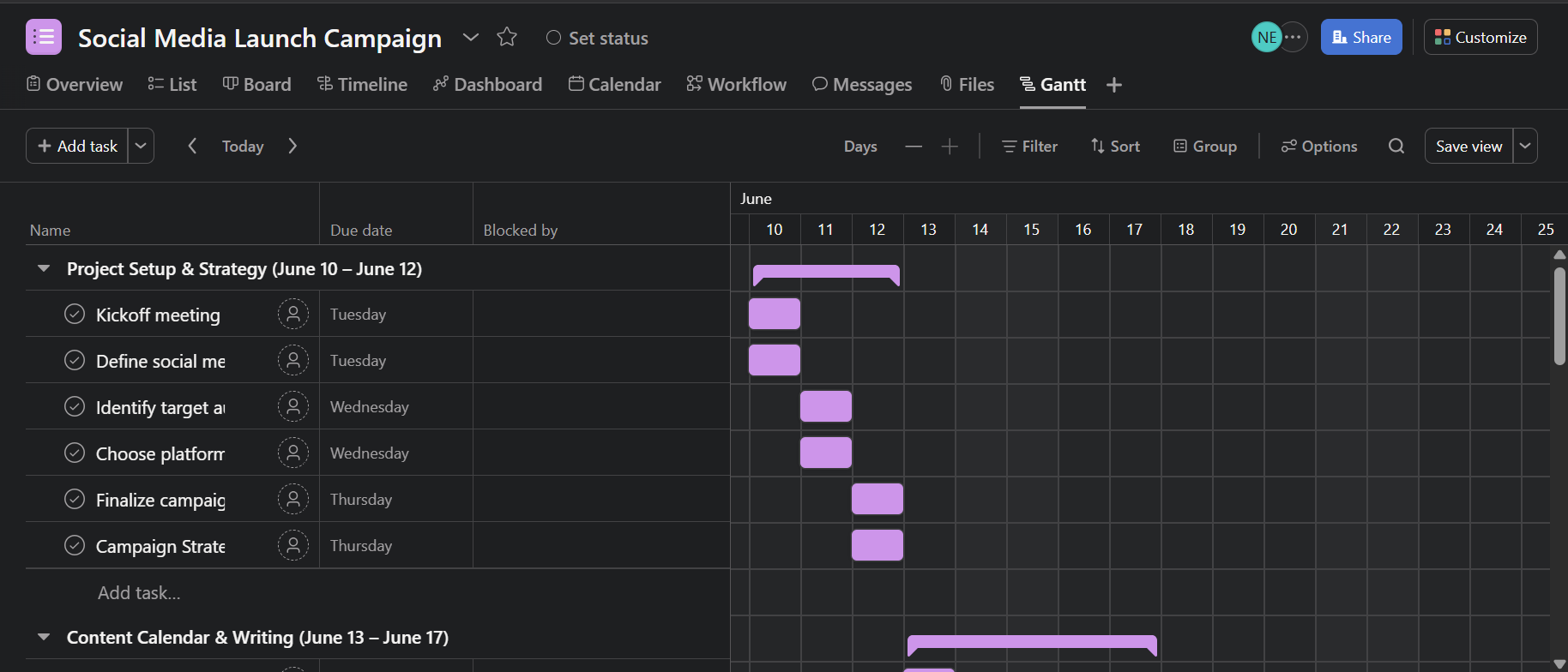Select Kickoff meeting Gantt bar
This screenshot has height=672, width=1568.
[x=775, y=314]
